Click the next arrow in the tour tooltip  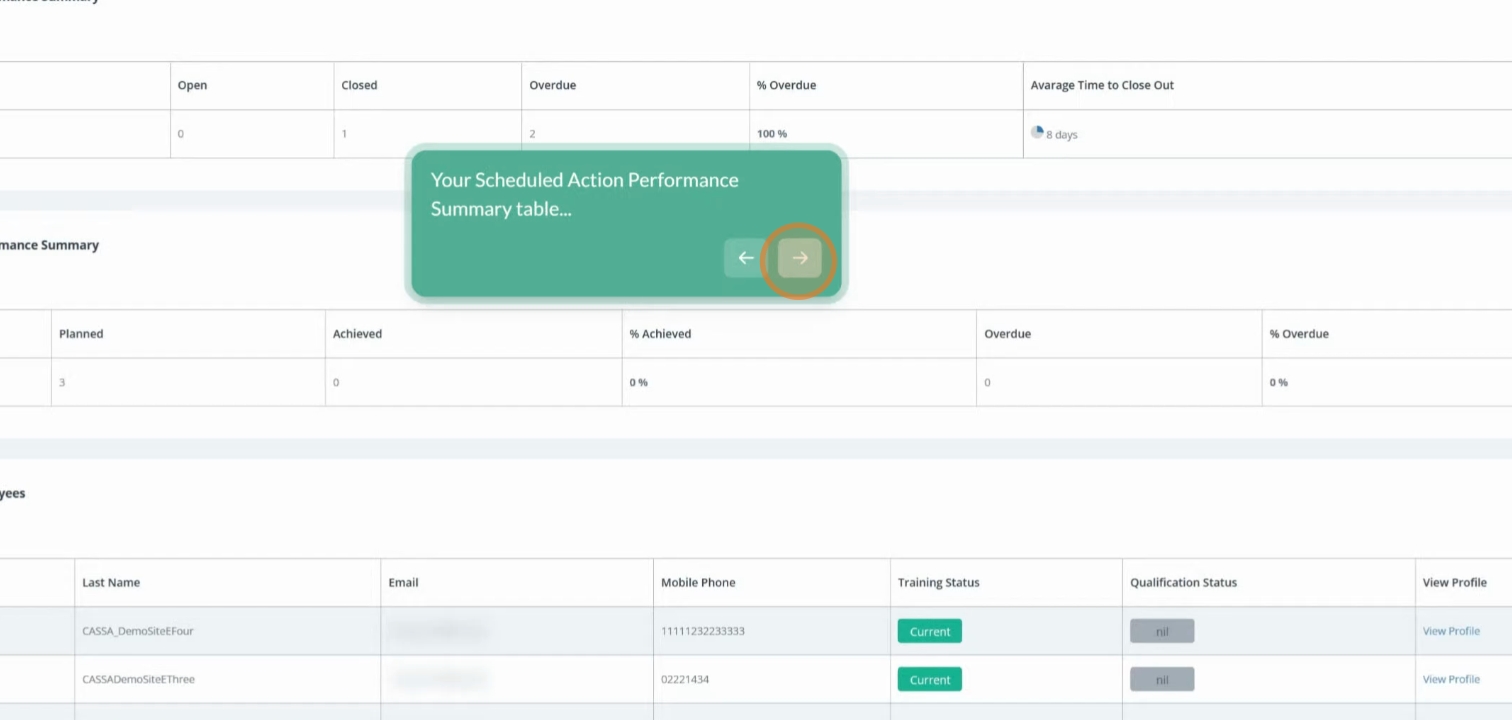click(x=800, y=258)
